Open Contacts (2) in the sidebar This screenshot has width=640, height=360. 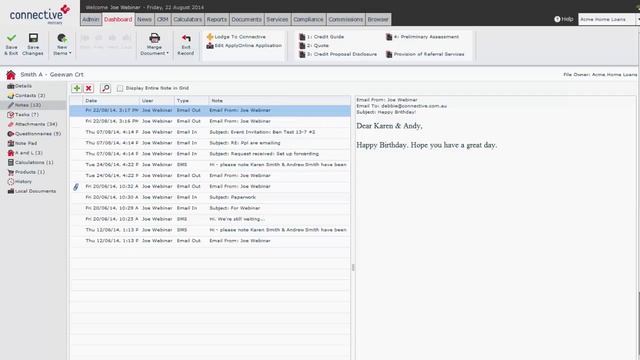tap(27, 96)
